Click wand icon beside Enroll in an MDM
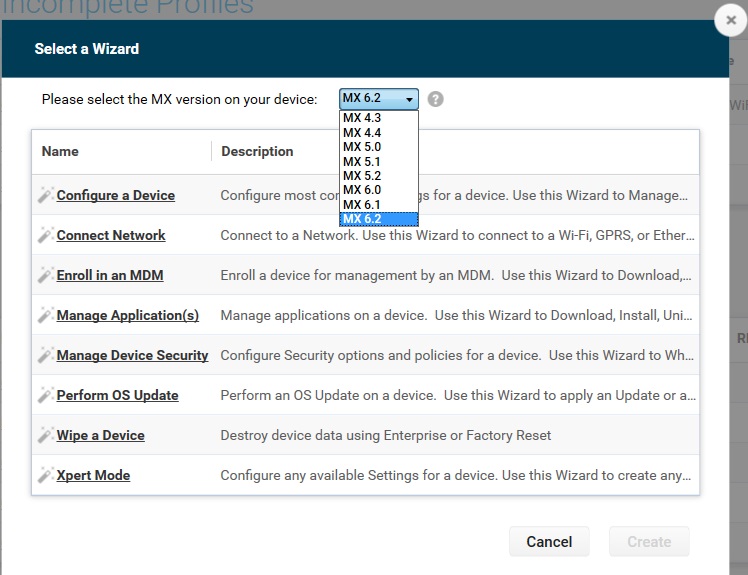 (x=45, y=275)
